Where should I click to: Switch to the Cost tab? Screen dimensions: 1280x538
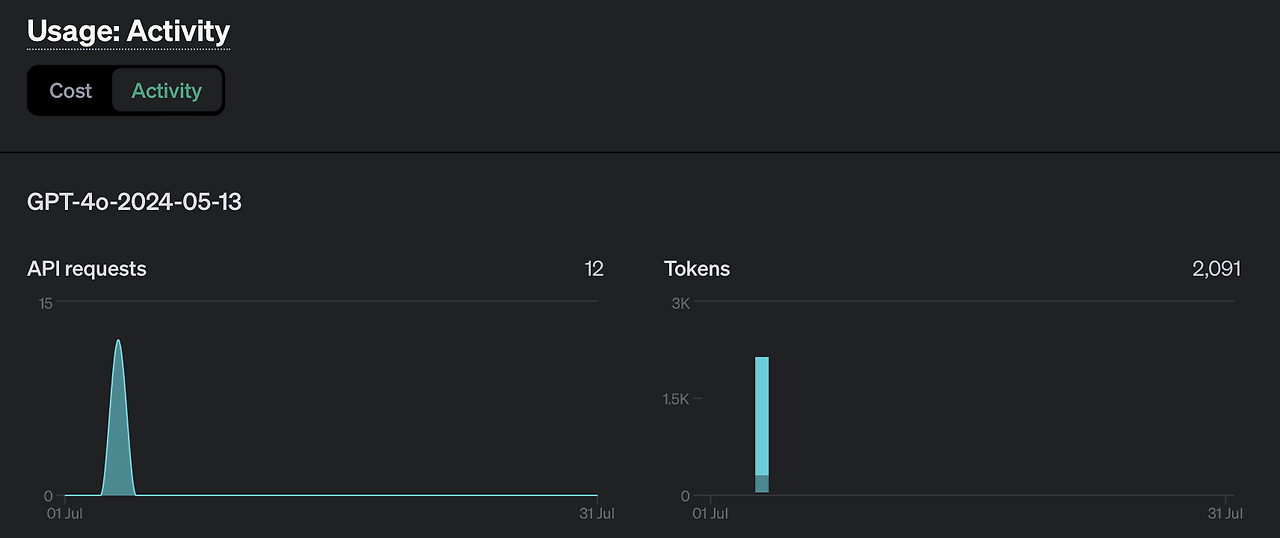click(70, 91)
